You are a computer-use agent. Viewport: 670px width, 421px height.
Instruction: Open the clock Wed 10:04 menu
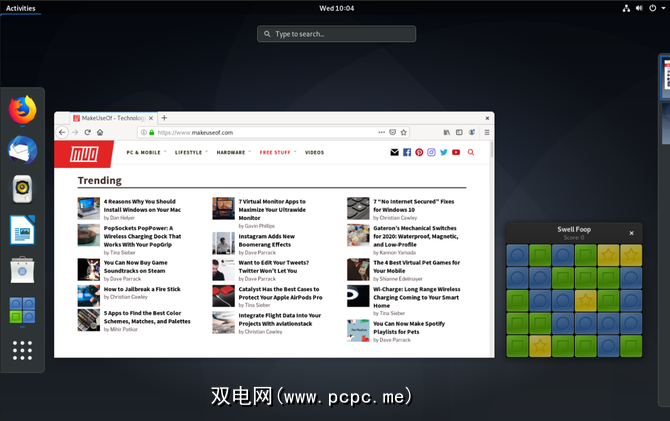click(336, 8)
